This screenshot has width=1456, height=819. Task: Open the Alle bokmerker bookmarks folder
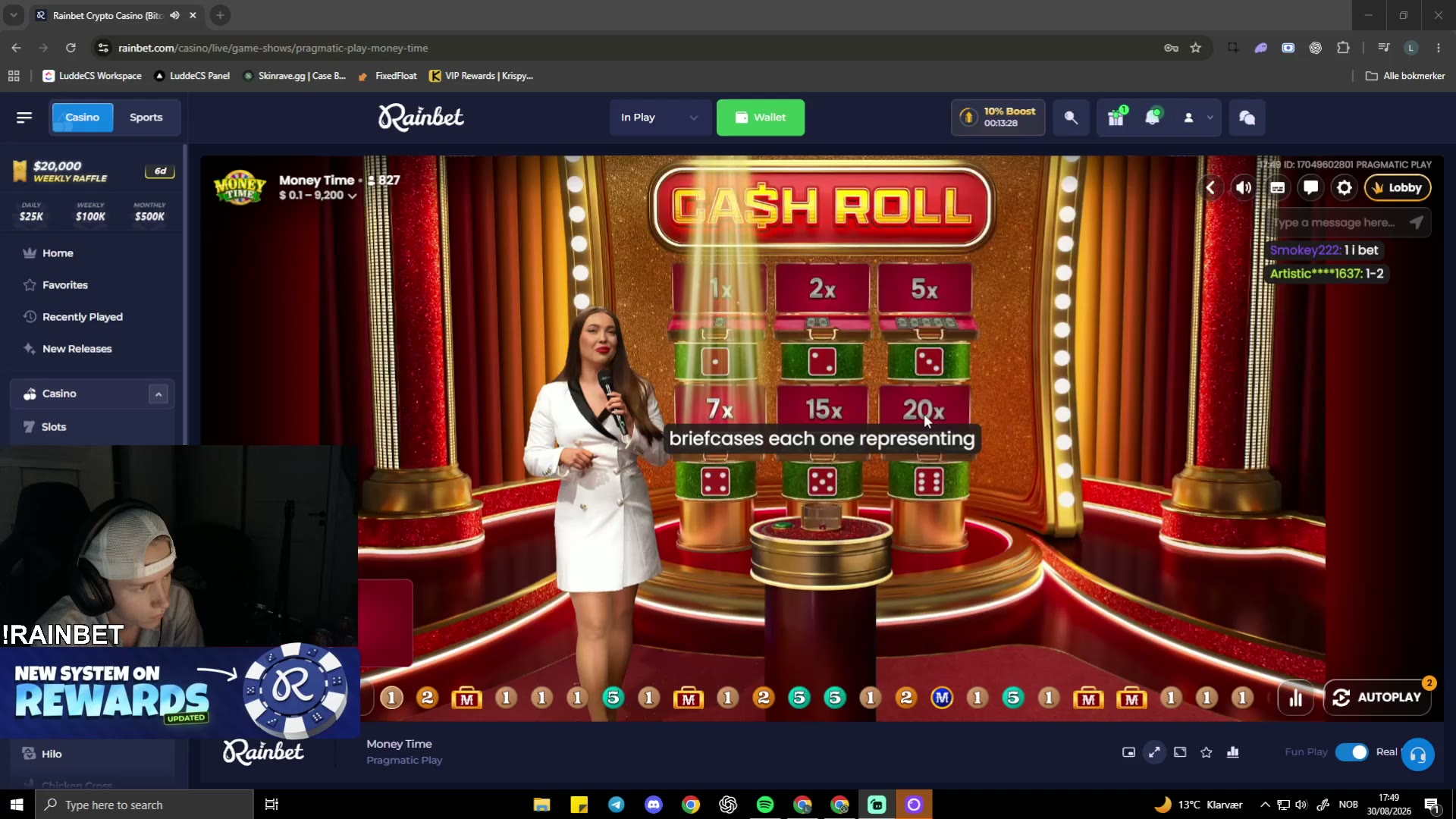click(1405, 76)
